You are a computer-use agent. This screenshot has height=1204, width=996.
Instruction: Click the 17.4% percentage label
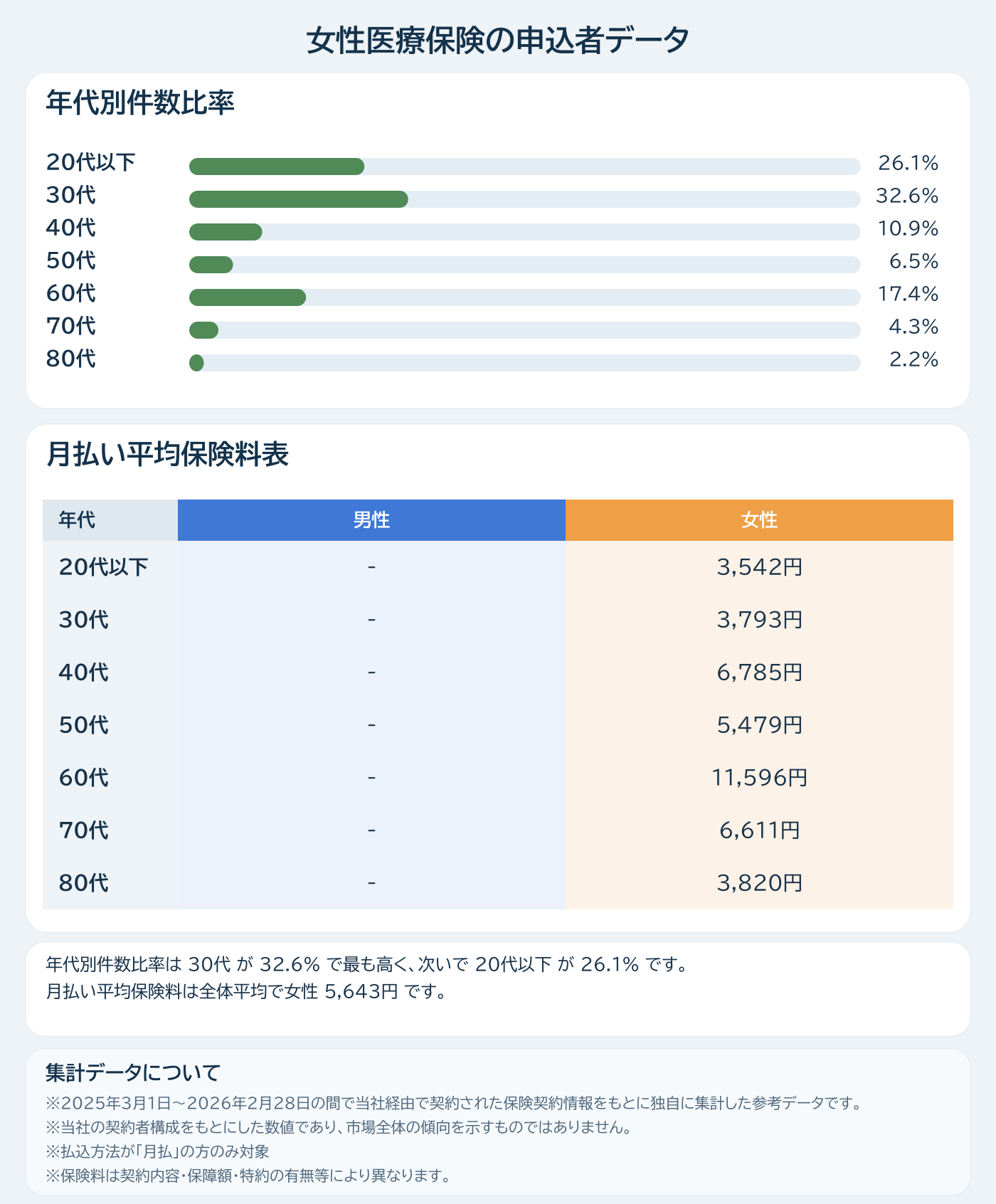[908, 294]
